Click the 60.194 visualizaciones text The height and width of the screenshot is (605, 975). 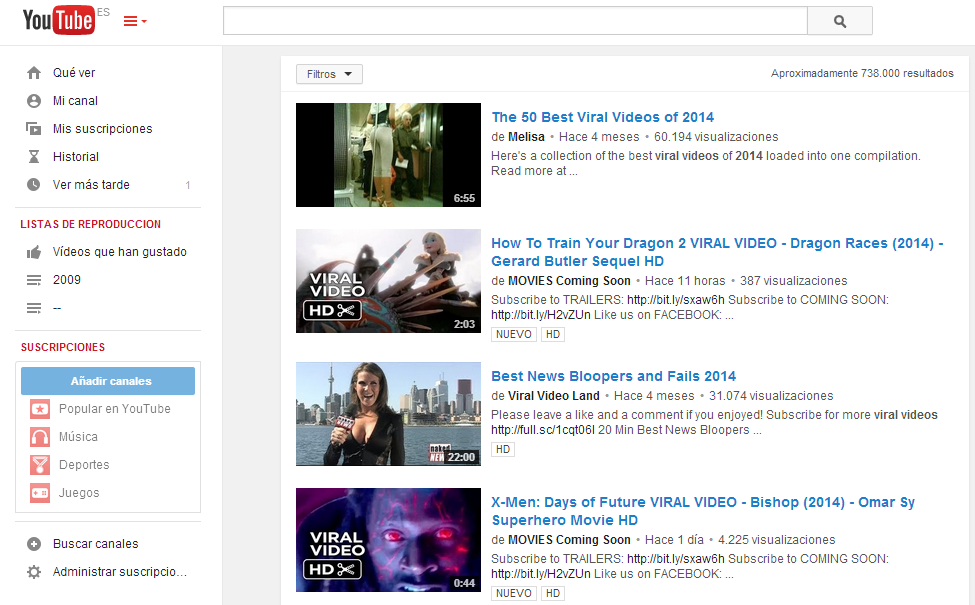(x=716, y=137)
